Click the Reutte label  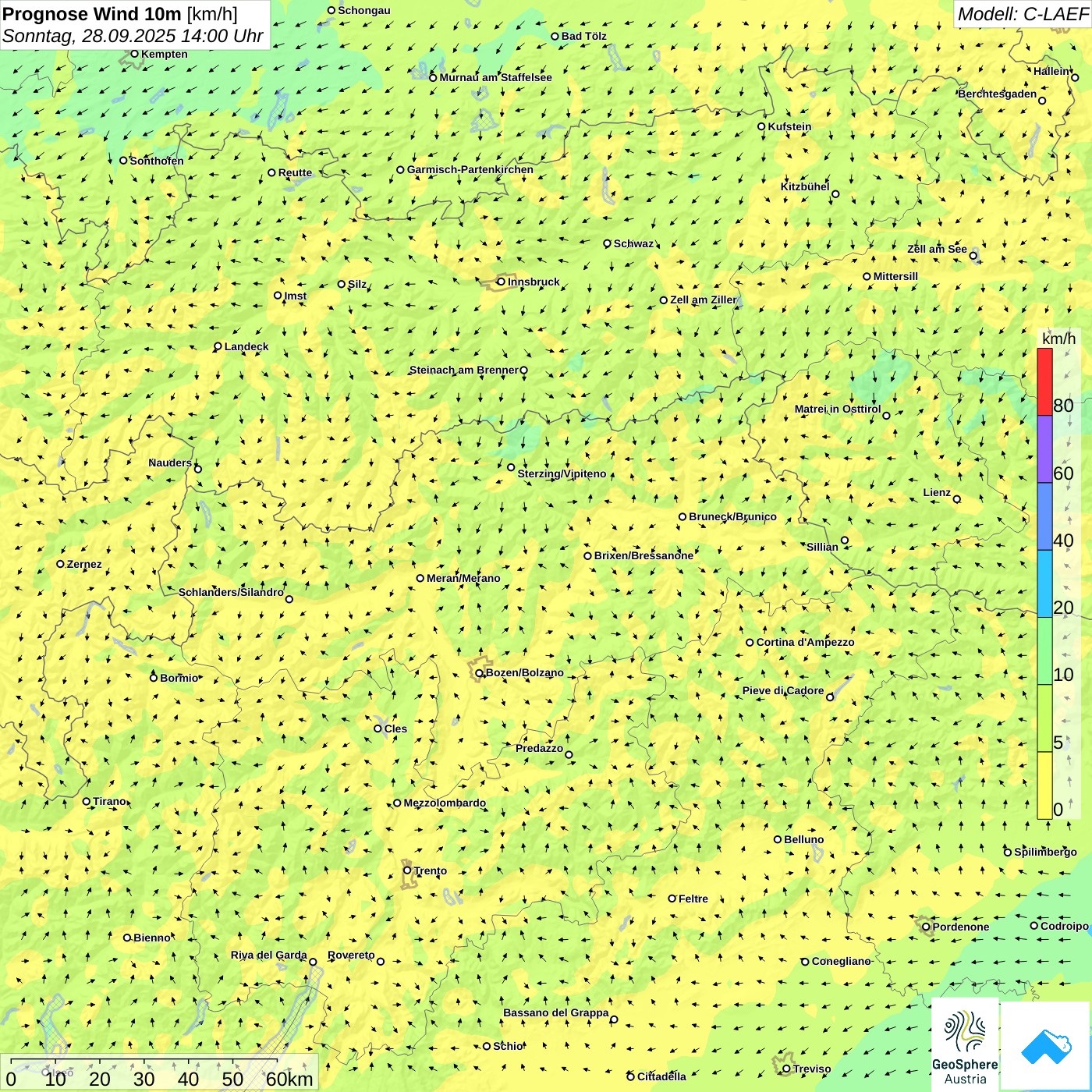click(x=295, y=172)
